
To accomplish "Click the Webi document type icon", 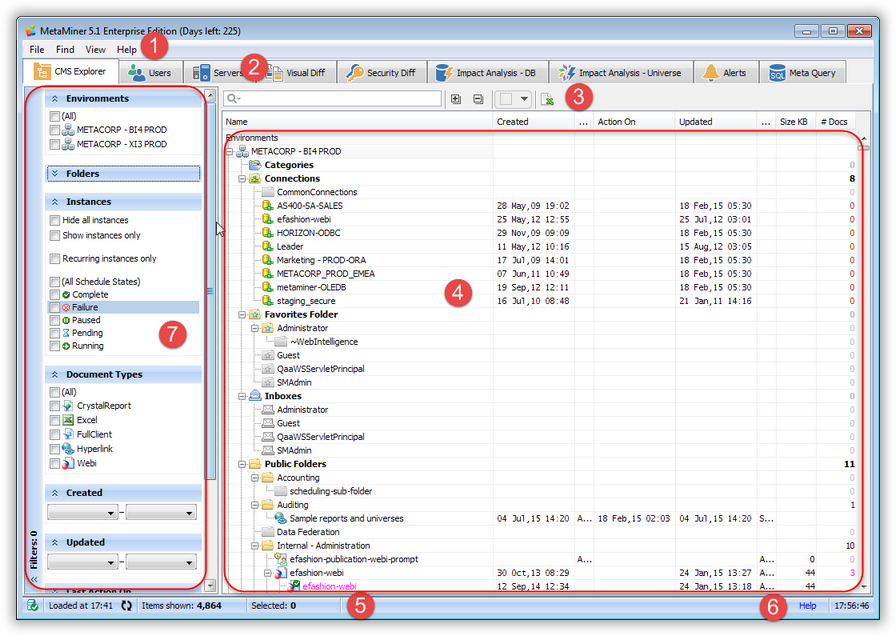I will [68, 463].
